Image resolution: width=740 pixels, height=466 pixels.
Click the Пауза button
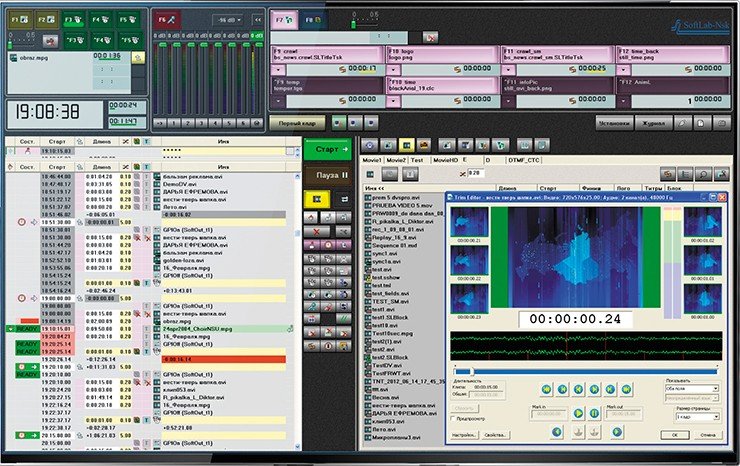coord(328,175)
